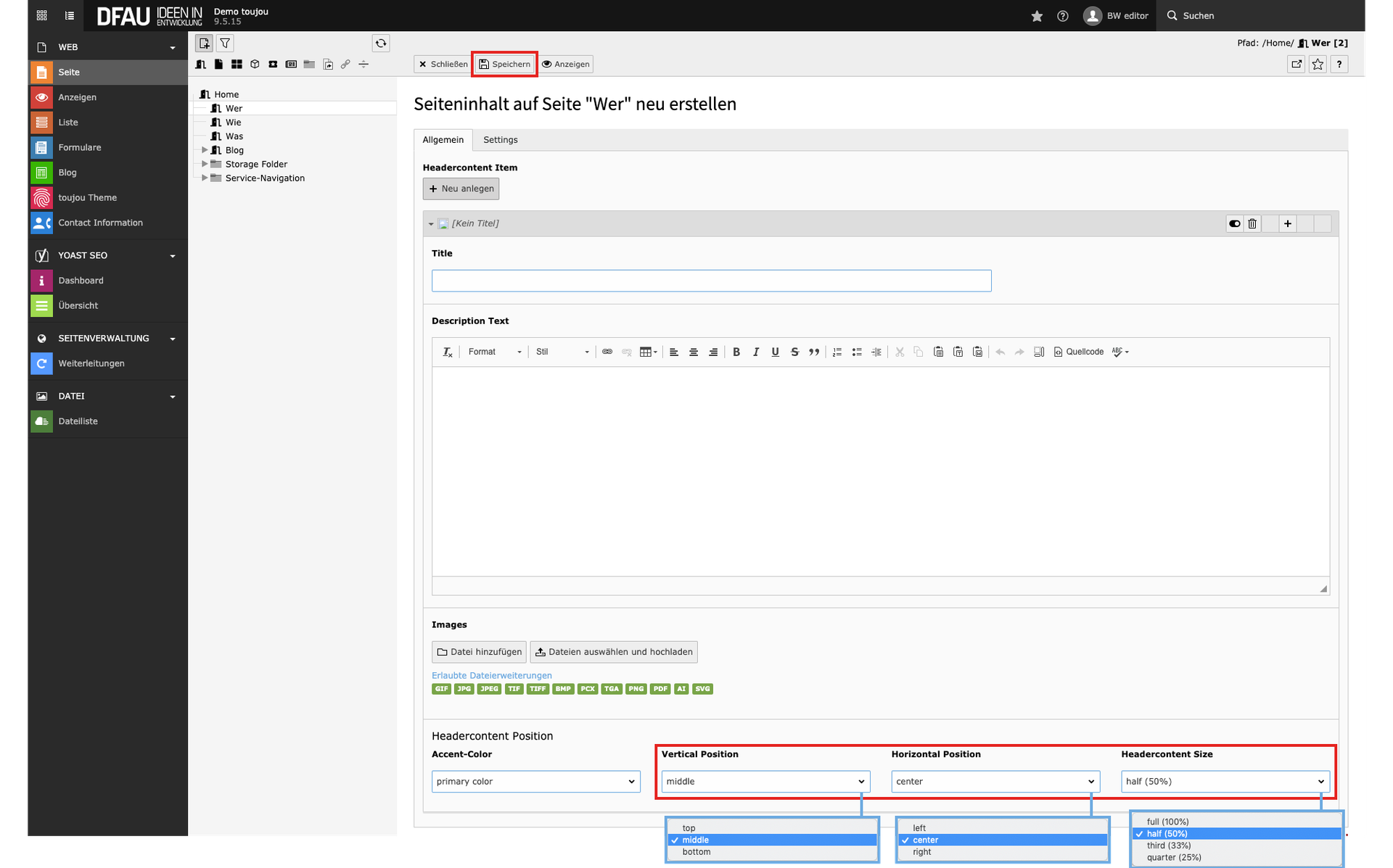Click Neu anlegen button

point(461,189)
